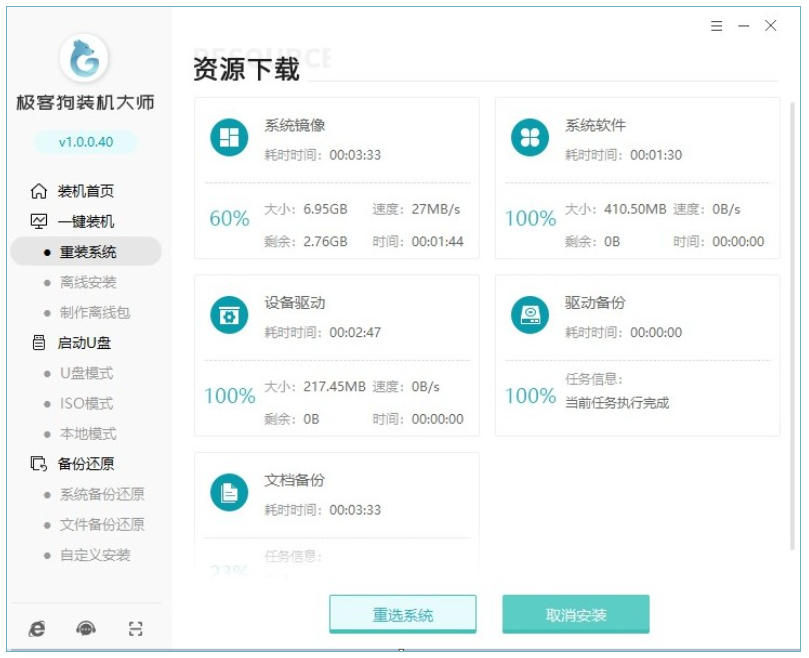Viewport: 809px width, 658px height.
Task: Click the 驱动备份 disk icon
Action: tap(530, 315)
